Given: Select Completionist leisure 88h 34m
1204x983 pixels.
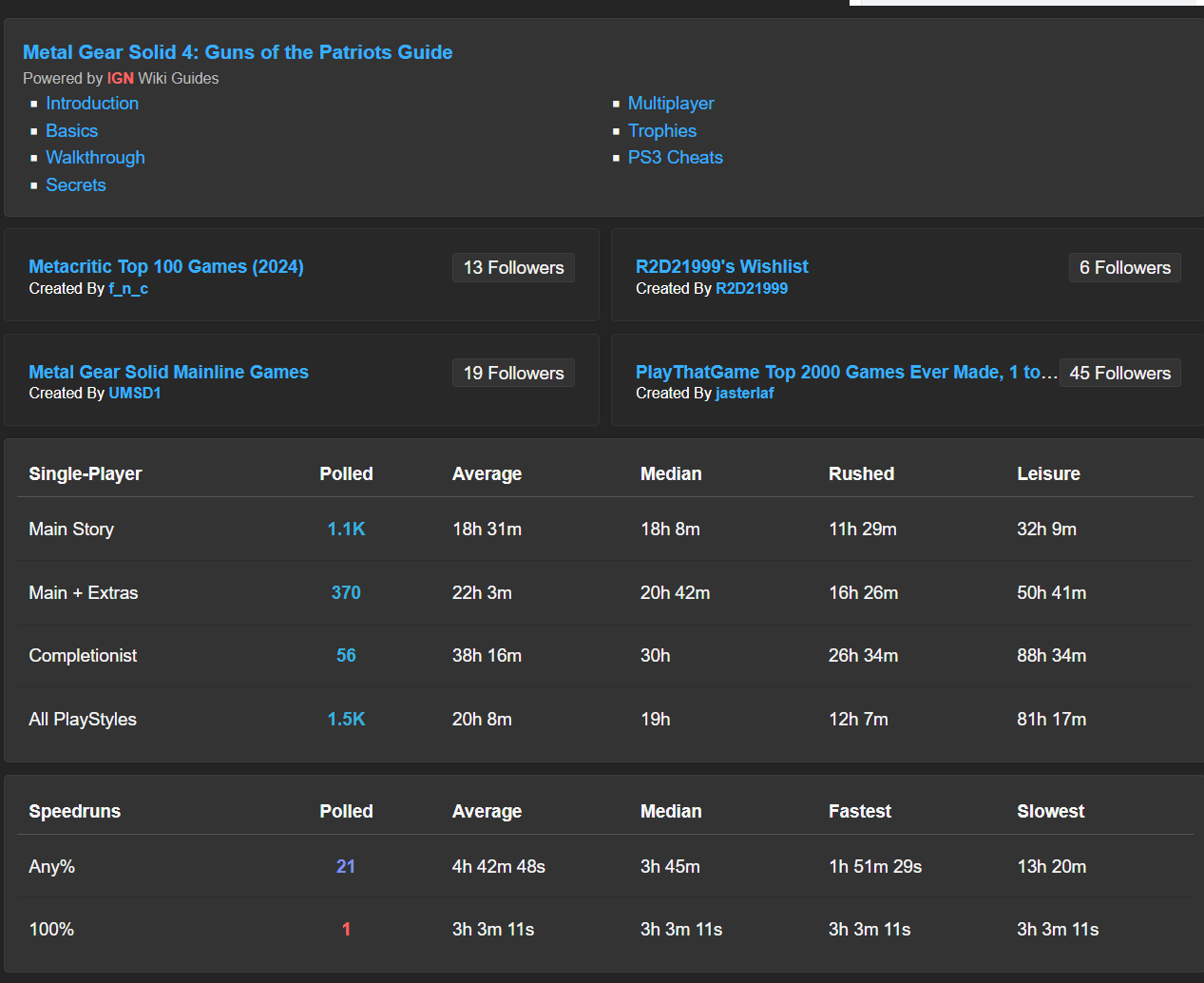Looking at the screenshot, I should [x=1051, y=656].
